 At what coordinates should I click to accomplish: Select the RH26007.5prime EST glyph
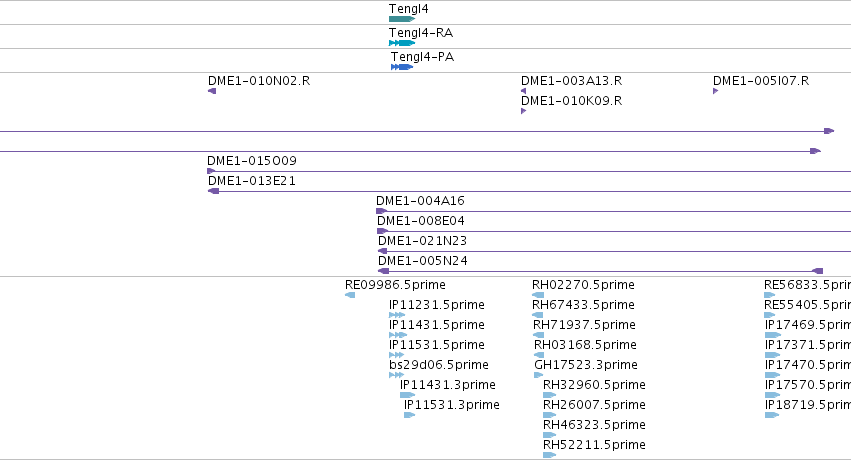pos(550,416)
